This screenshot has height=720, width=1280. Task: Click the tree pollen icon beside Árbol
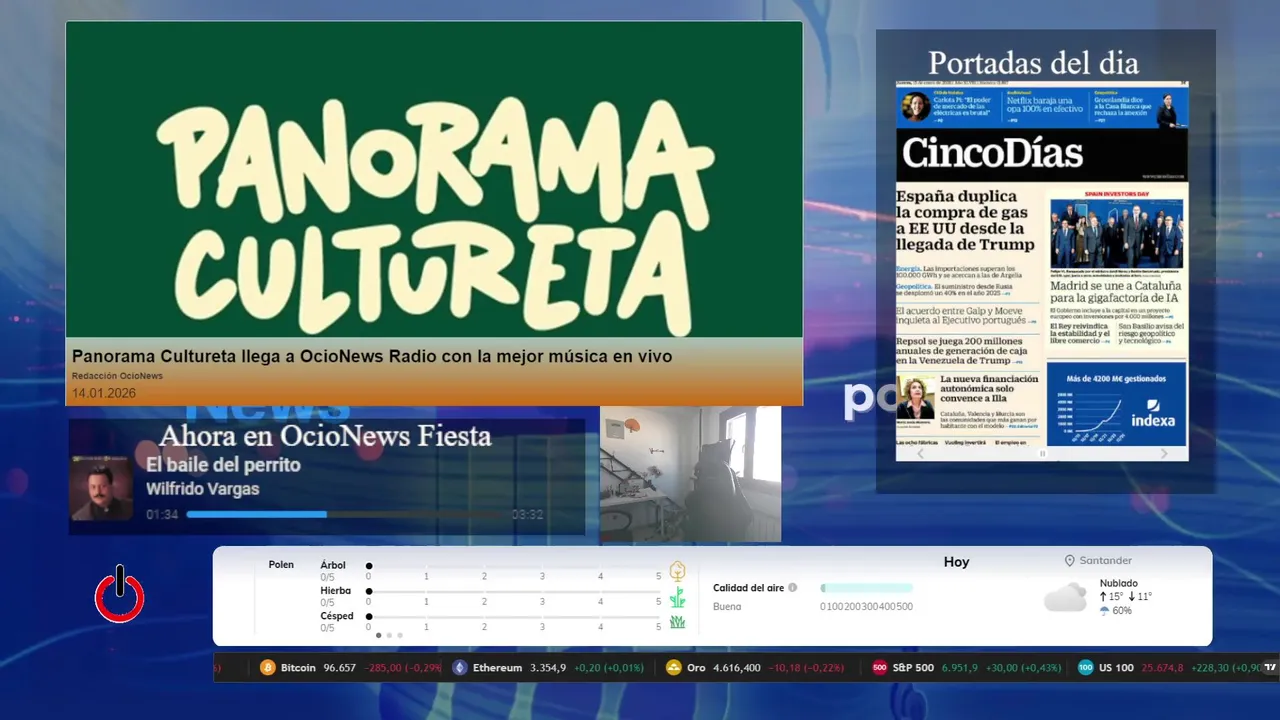677,572
